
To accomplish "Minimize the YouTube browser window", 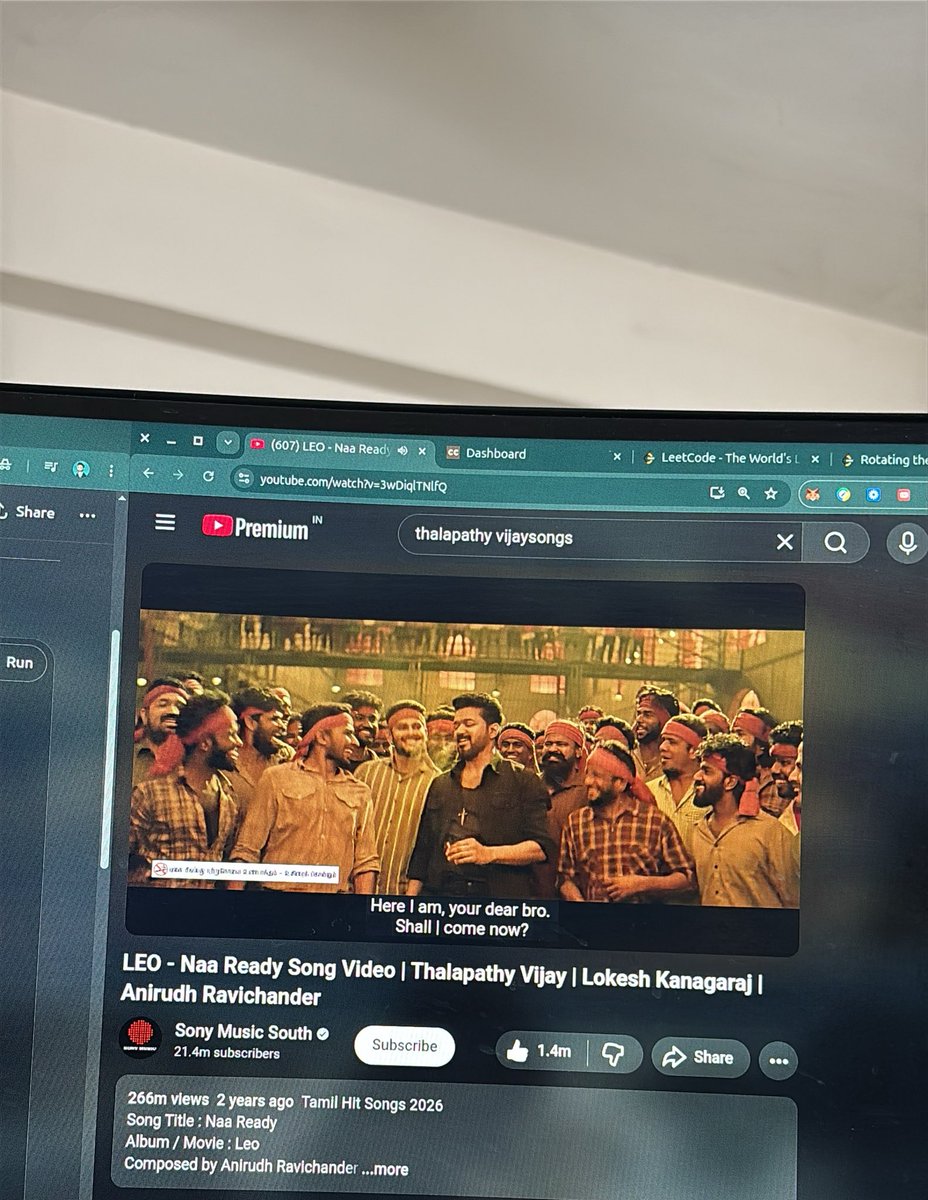I will point(171,440).
